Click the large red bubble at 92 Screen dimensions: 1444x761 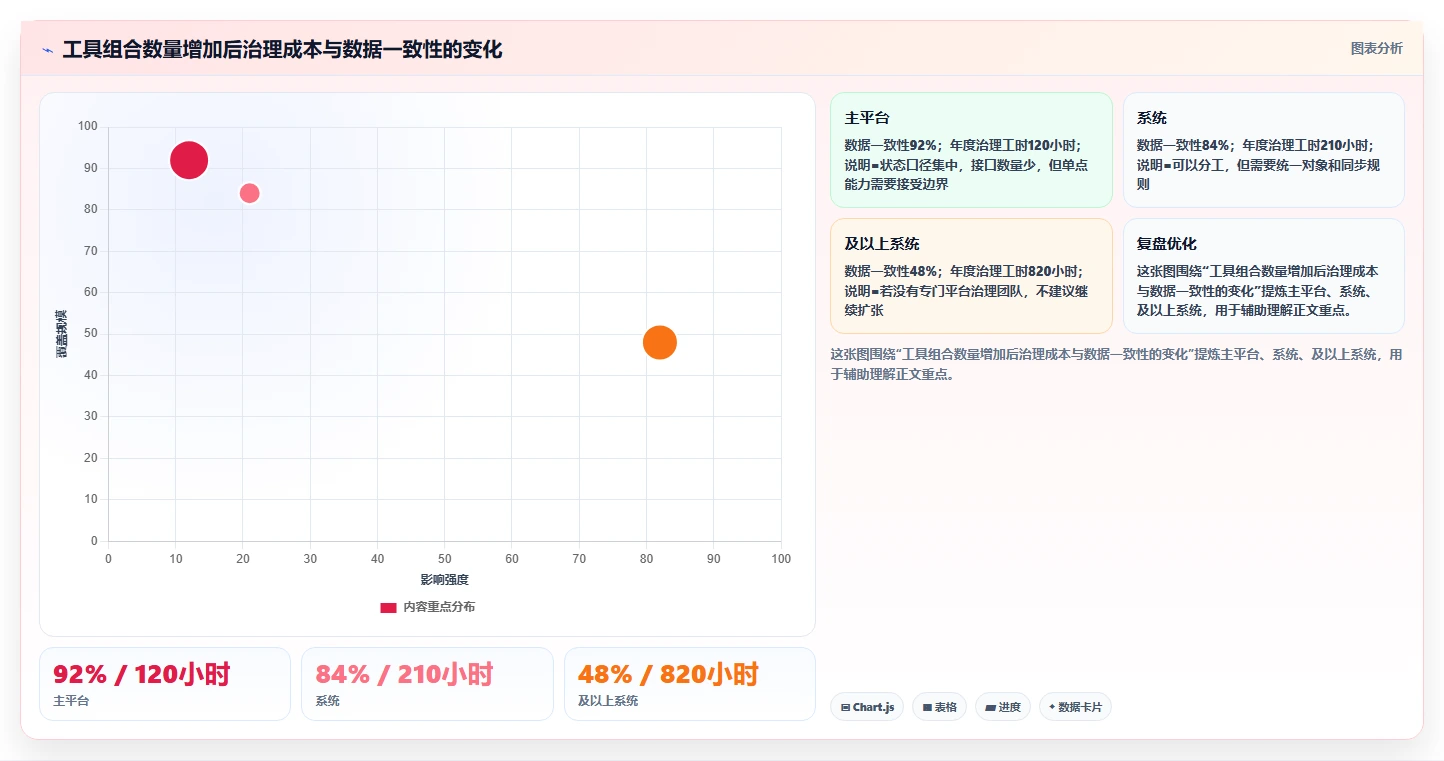(189, 160)
